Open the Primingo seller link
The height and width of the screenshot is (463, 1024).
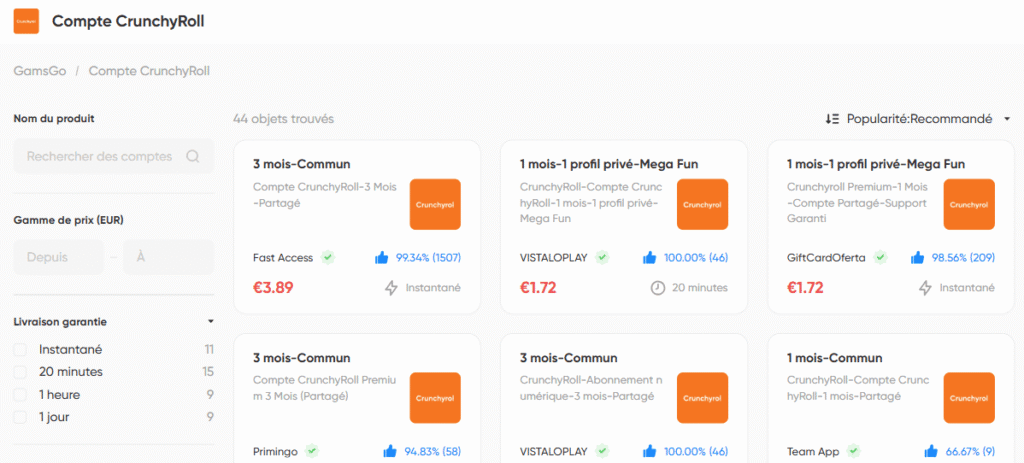click(x=275, y=451)
